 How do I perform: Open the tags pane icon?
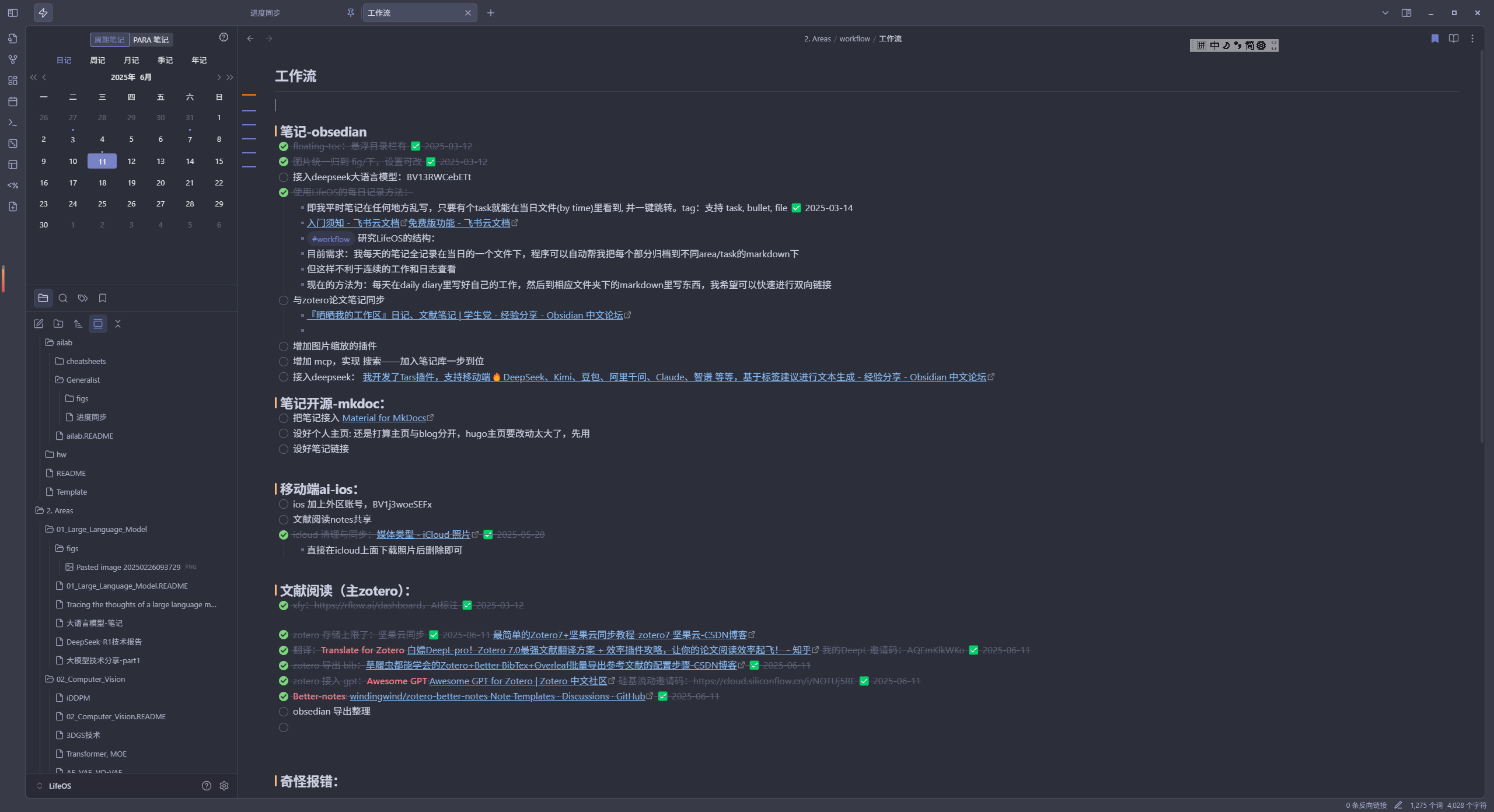pos(83,298)
